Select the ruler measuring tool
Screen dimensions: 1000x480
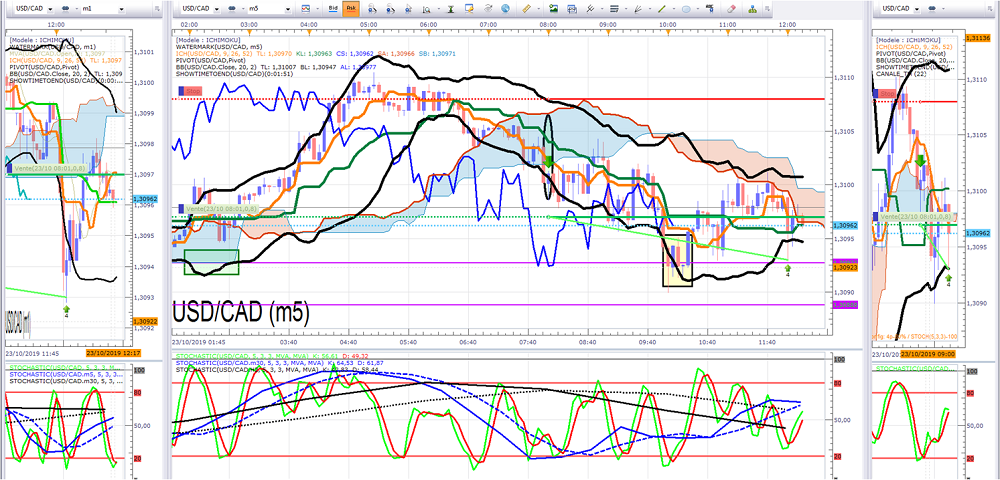pyautogui.click(x=526, y=9)
